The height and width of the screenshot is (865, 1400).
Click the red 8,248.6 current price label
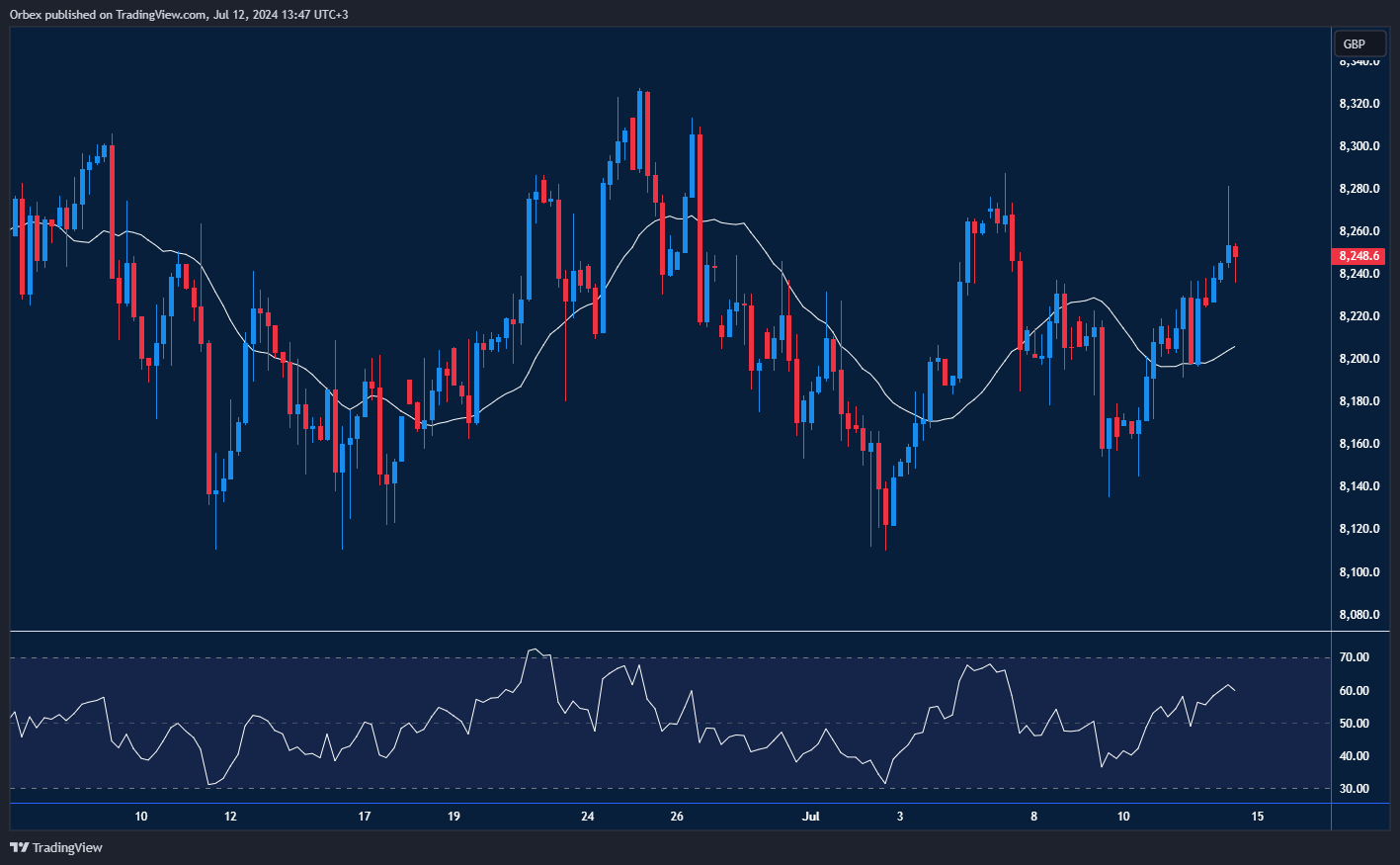(1359, 256)
